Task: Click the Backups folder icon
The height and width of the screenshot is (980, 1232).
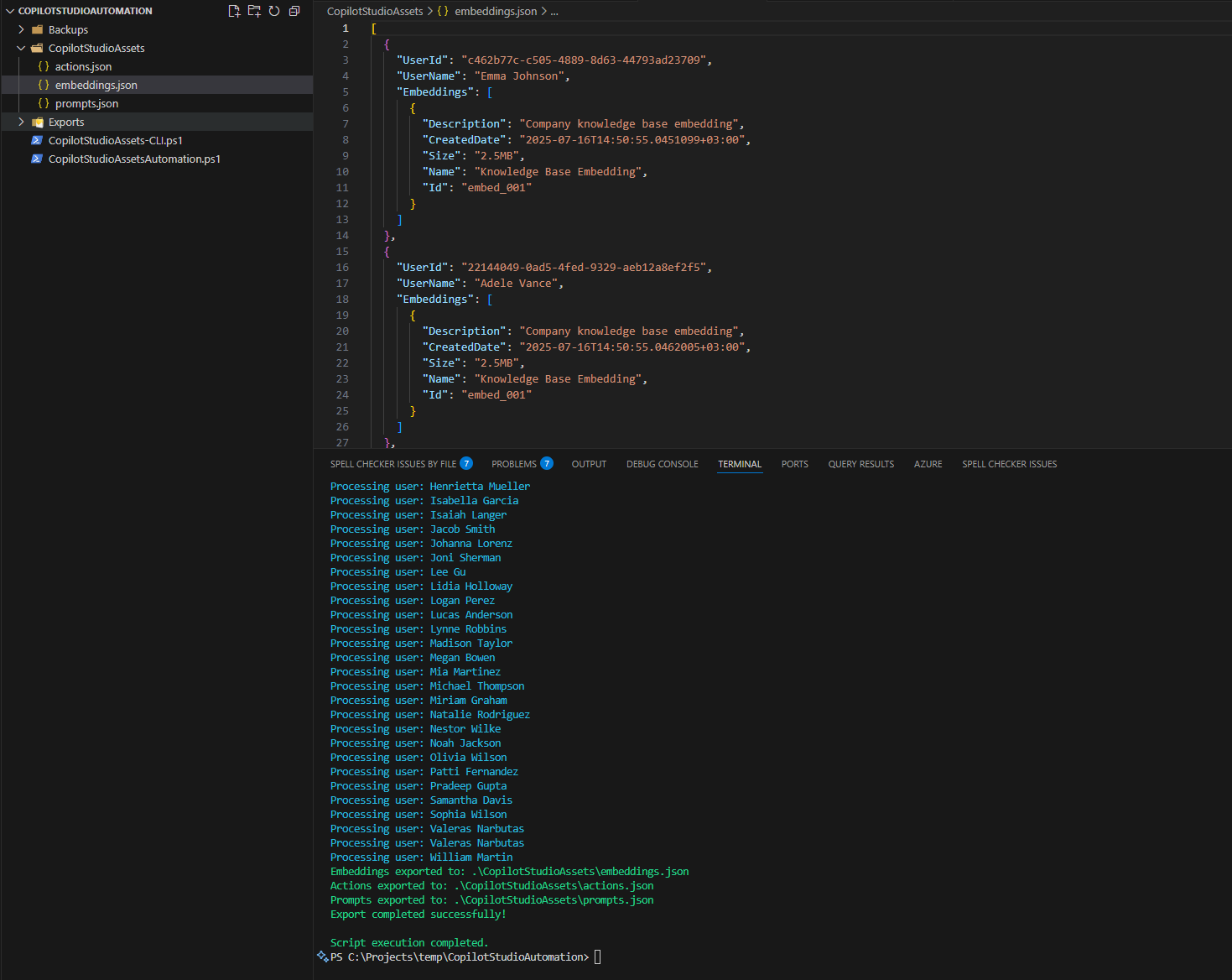Action: [37, 29]
